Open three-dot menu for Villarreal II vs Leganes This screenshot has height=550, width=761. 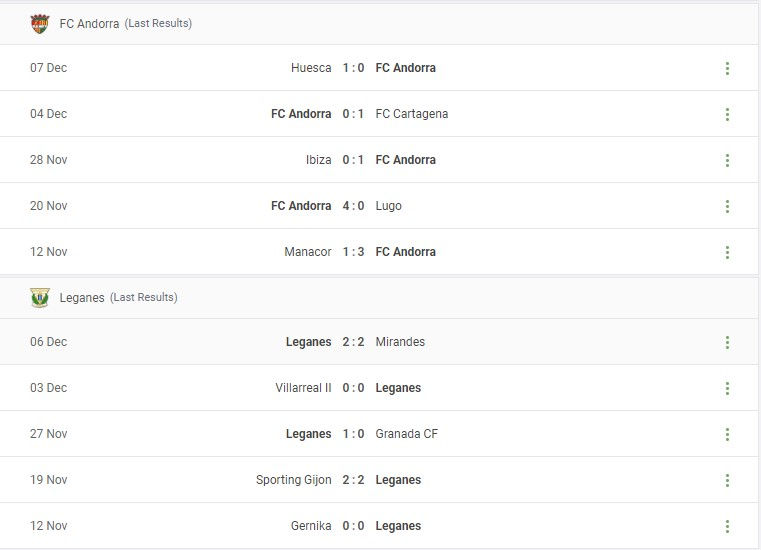[727, 388]
